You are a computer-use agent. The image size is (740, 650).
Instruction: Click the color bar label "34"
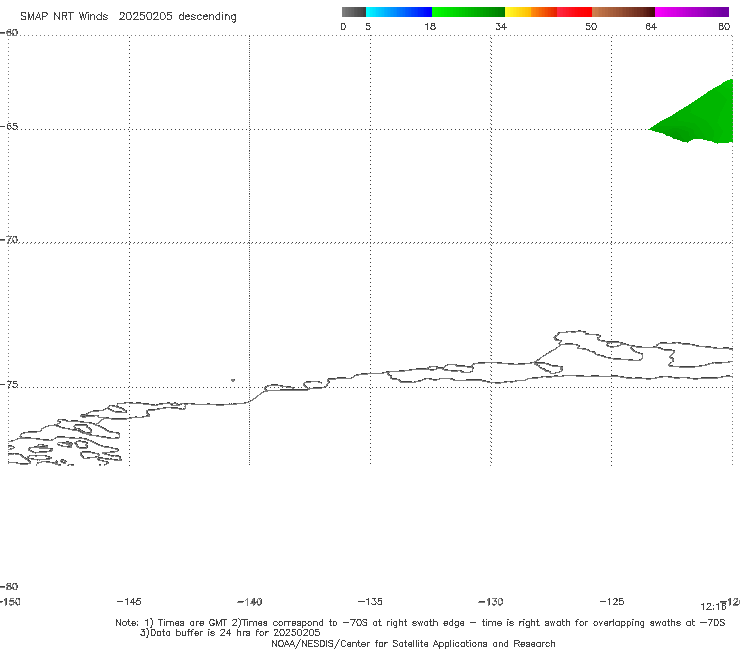click(x=501, y=26)
